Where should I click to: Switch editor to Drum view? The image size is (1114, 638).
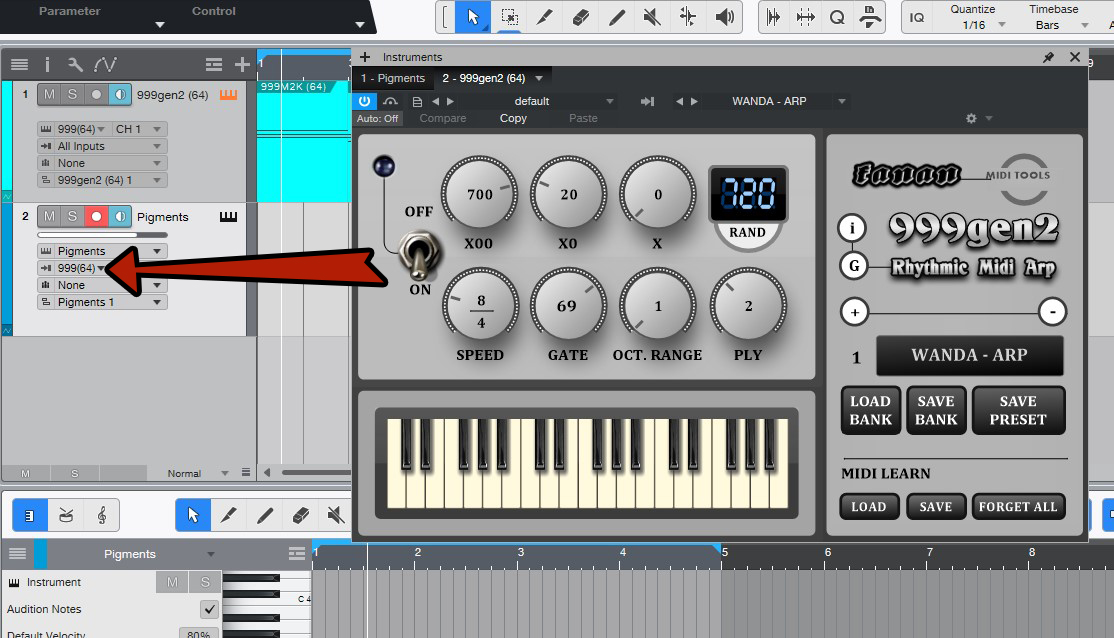(x=65, y=515)
